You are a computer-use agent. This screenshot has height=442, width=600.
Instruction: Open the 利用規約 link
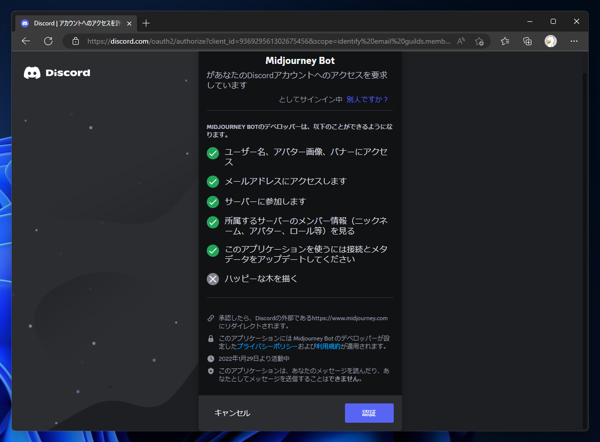pyautogui.click(x=328, y=346)
